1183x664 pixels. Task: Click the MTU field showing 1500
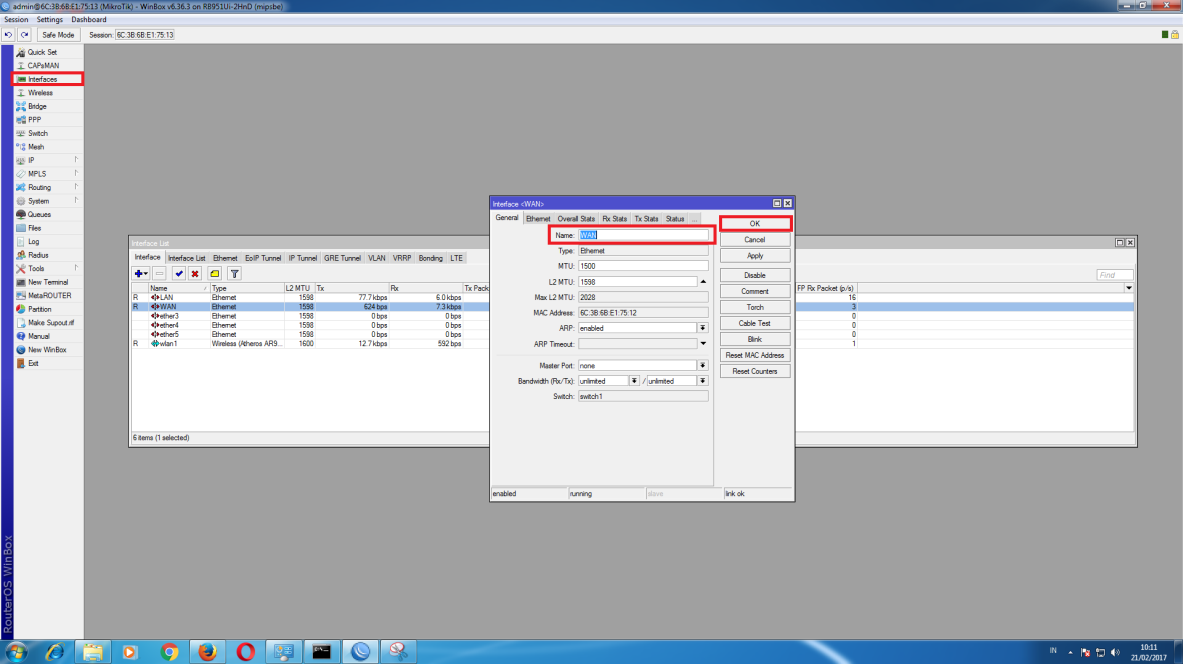[x=644, y=266]
